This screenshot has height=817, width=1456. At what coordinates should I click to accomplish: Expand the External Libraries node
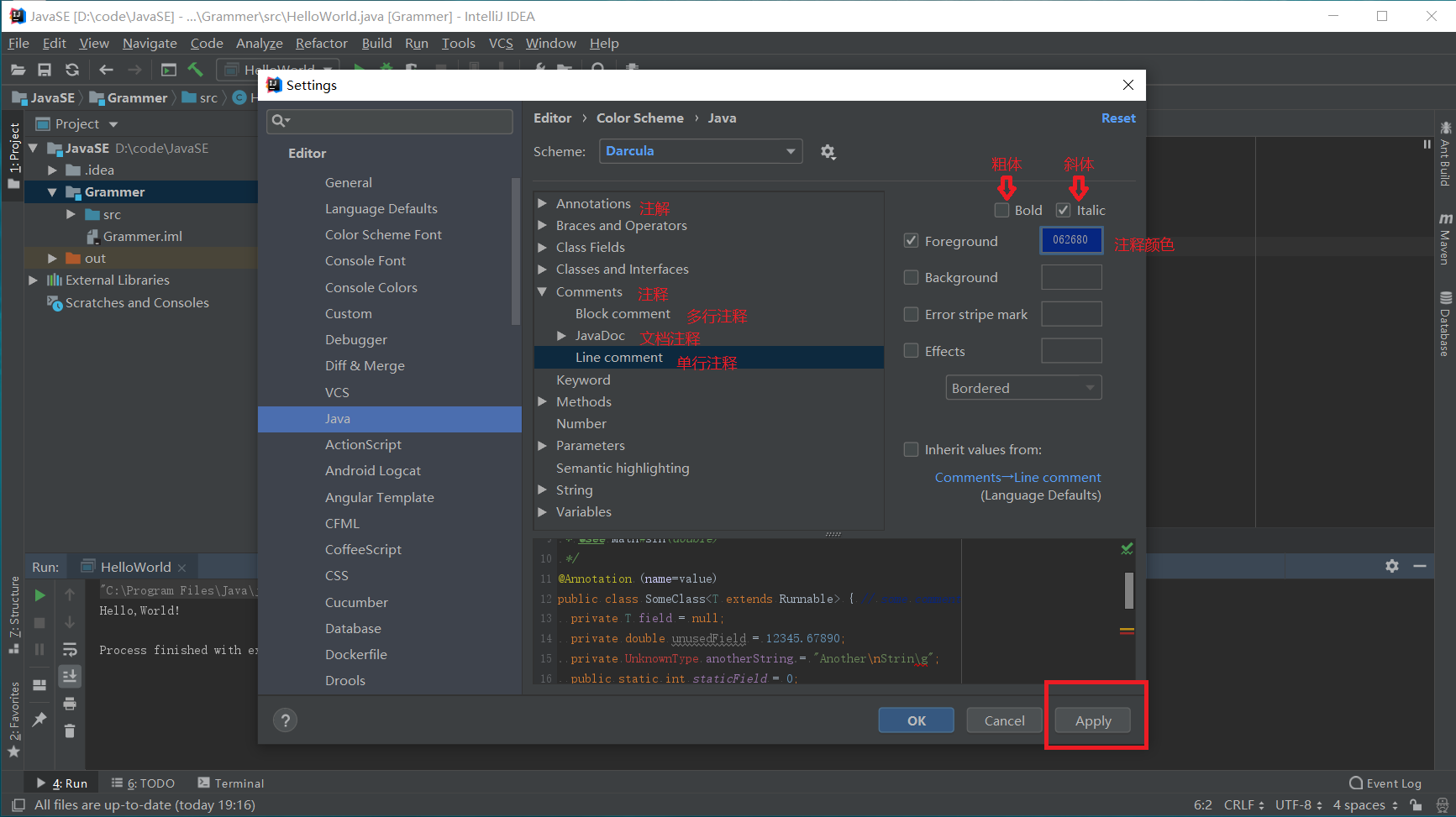33,280
